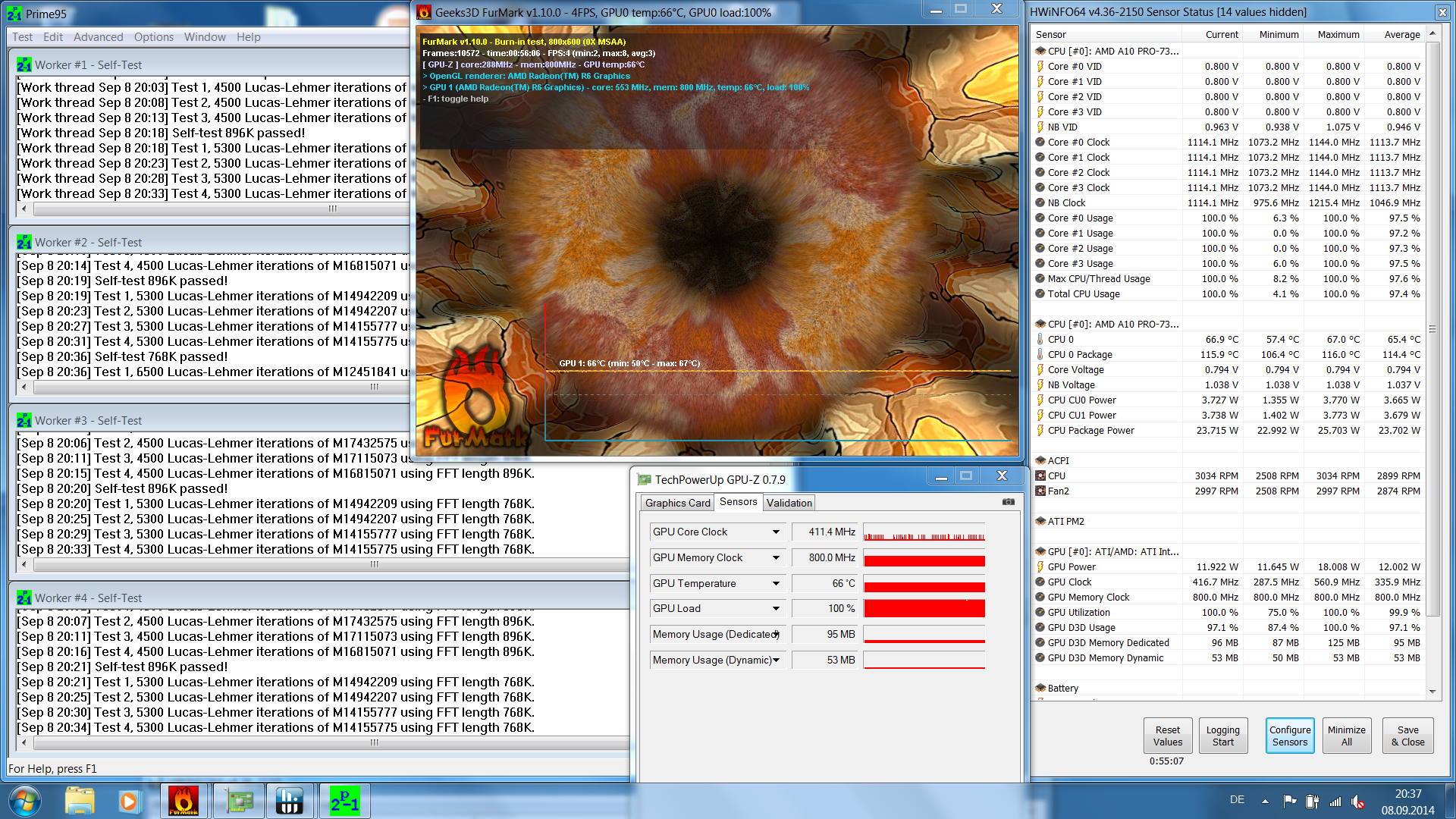
Task: Click the fan icon beside Fan2 row
Action: [x=1040, y=491]
